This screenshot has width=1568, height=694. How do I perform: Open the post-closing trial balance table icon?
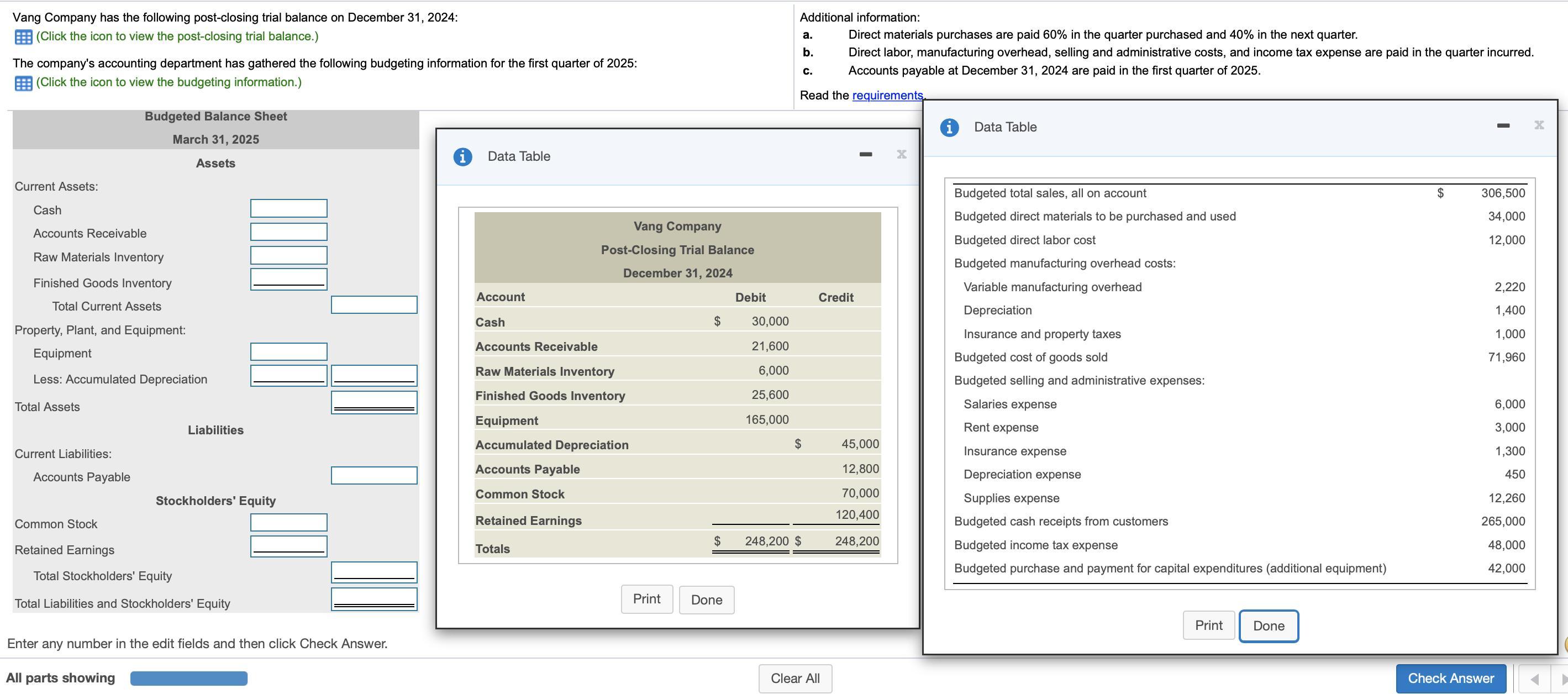(23, 37)
